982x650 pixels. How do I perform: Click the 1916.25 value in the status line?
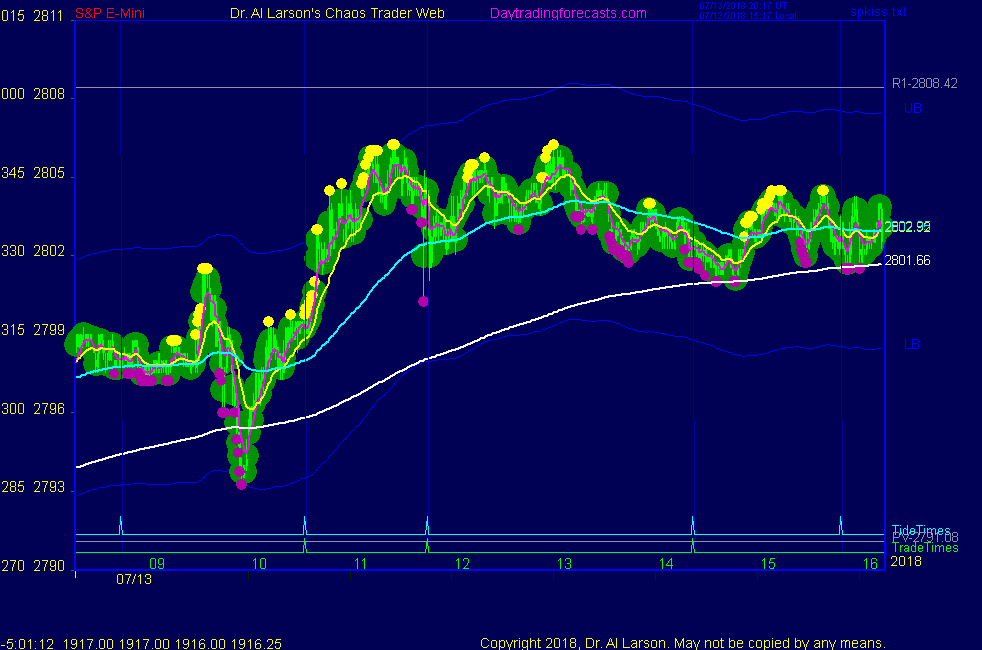256,643
